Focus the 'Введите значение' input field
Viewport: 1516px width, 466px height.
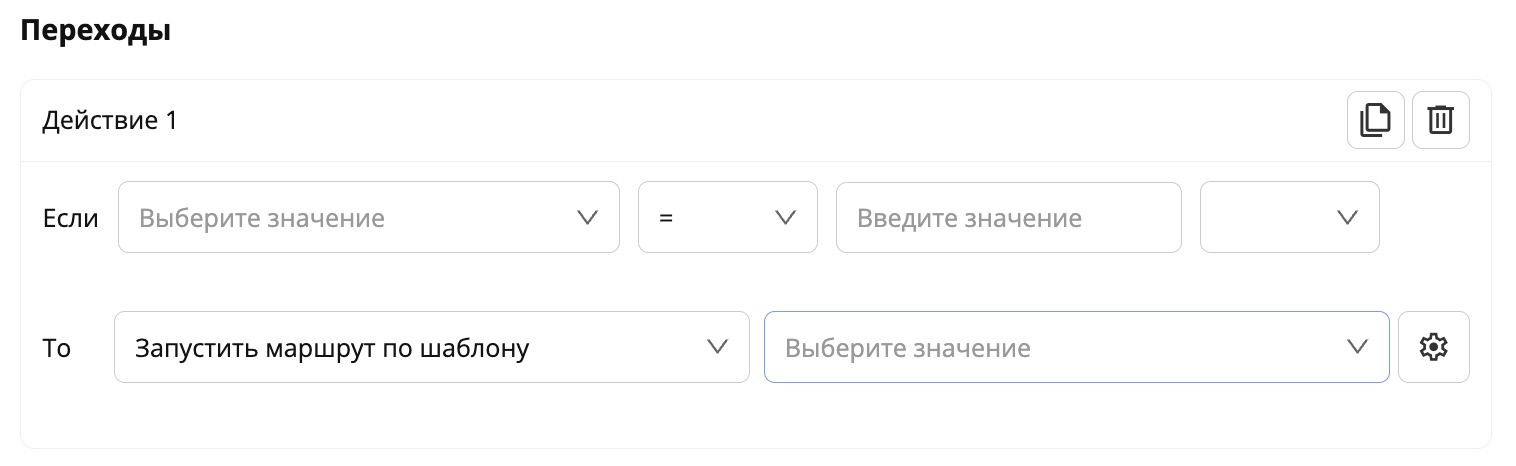(x=1008, y=217)
